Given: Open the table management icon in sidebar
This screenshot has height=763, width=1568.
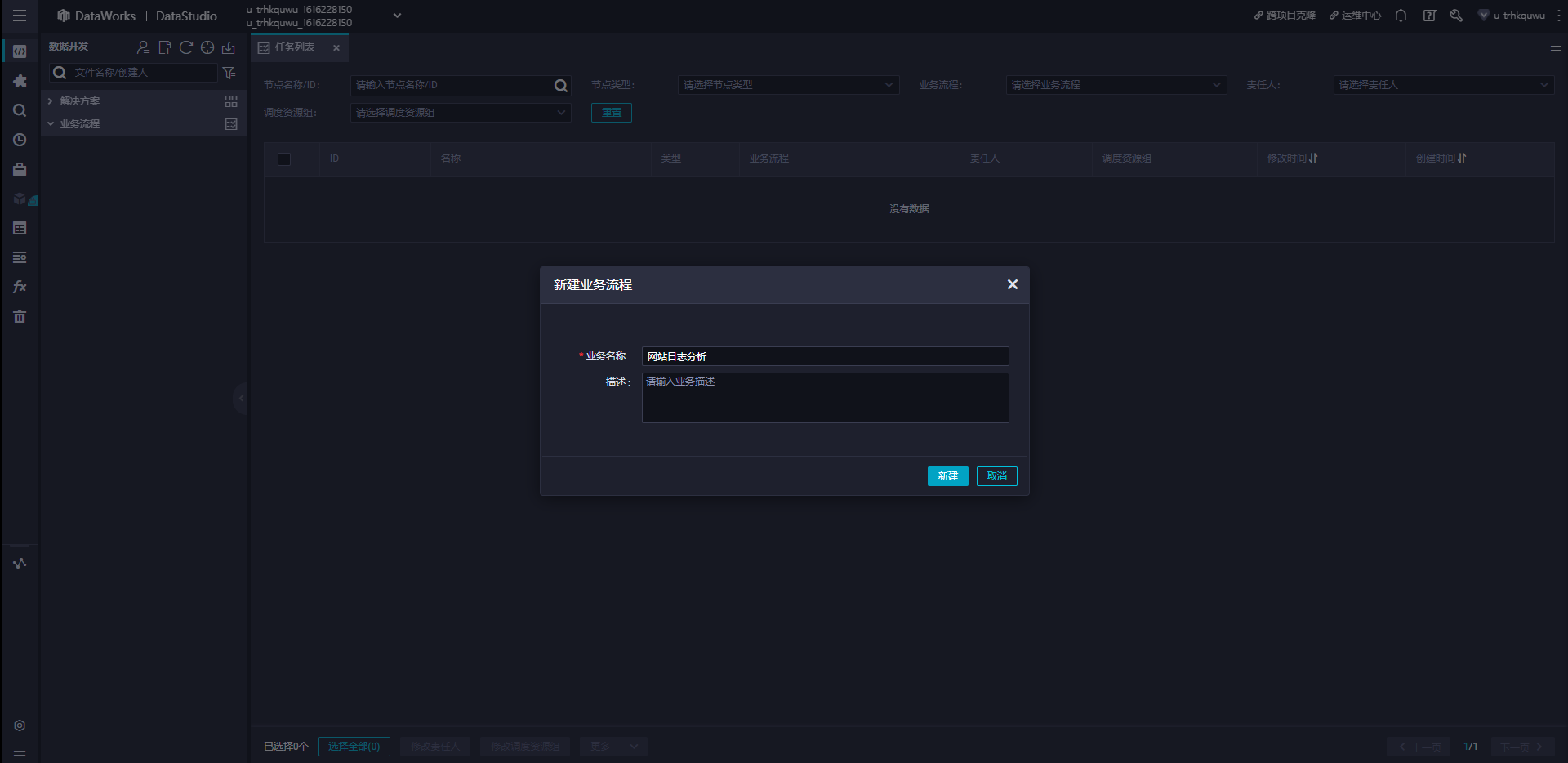Looking at the screenshot, I should tap(20, 228).
